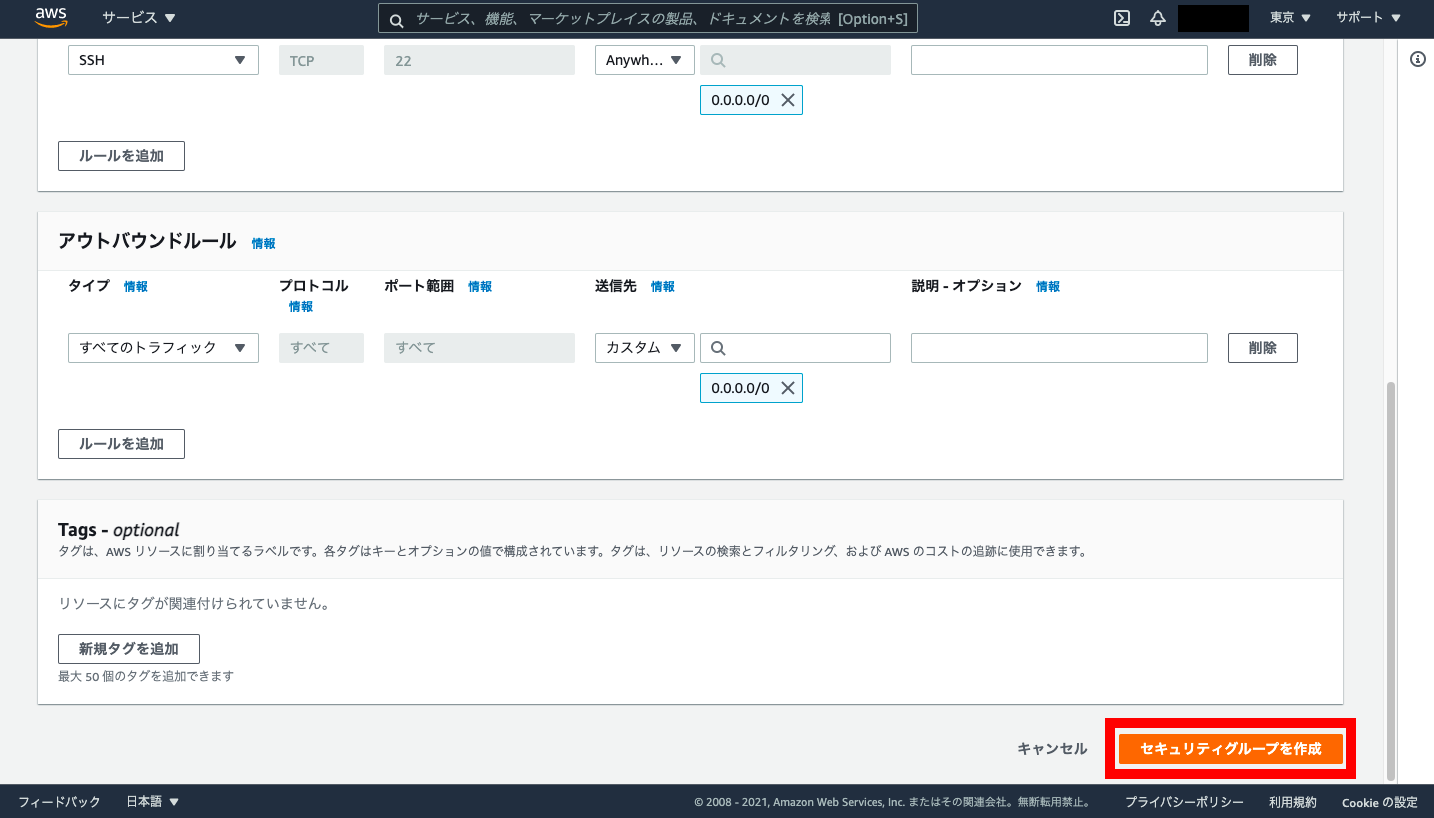The height and width of the screenshot is (818, 1434).
Task: Click セキュリティグループを作成 button
Action: (1230, 749)
